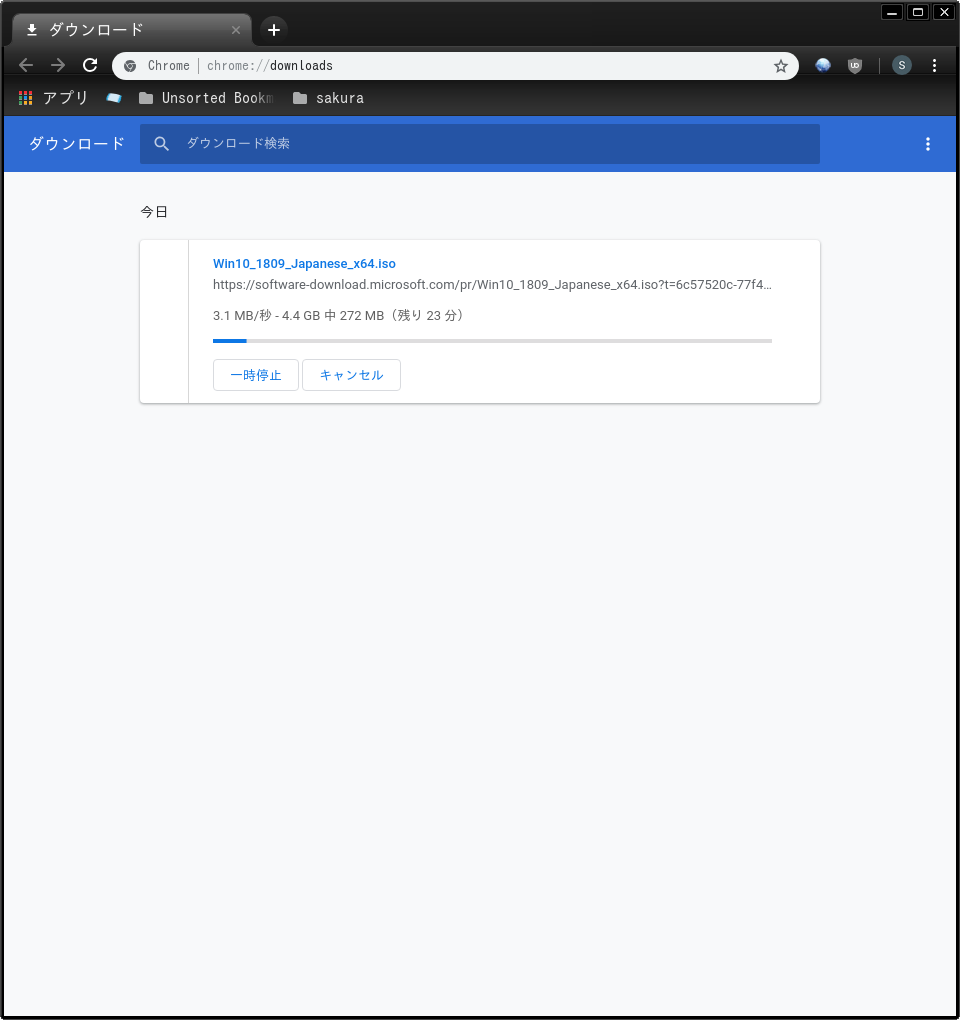Focus the ダウンロード検索 search field
Viewport: 960px width, 1020px height.
(x=479, y=144)
